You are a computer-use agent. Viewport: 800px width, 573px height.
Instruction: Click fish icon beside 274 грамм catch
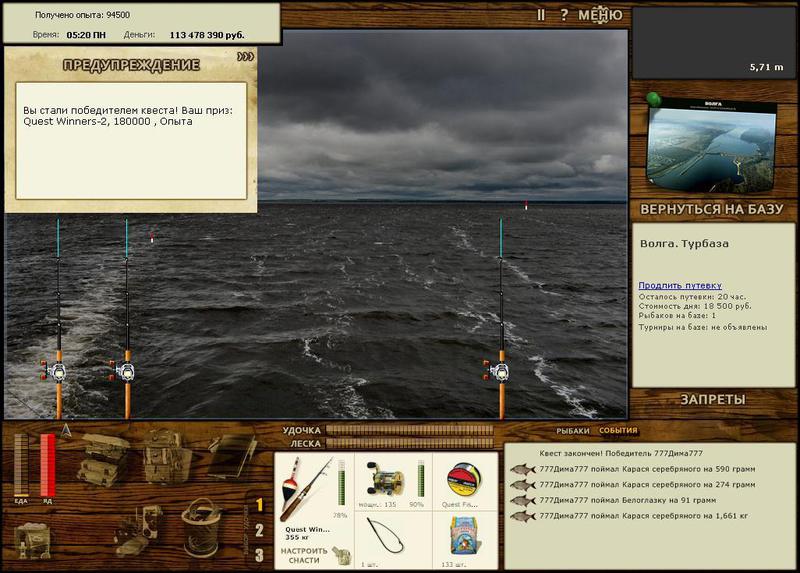(x=522, y=485)
